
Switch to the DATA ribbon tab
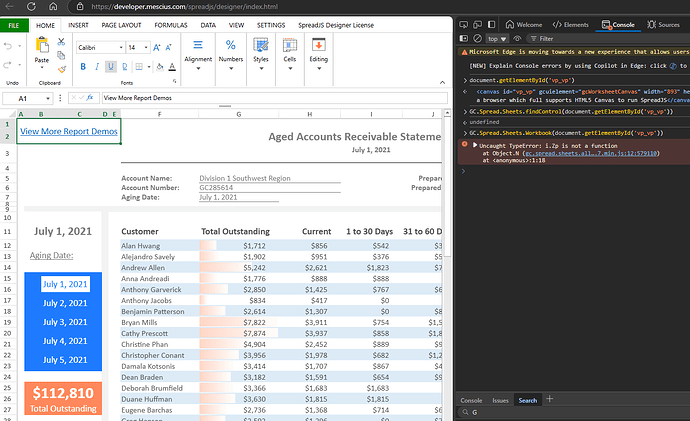tap(208, 25)
